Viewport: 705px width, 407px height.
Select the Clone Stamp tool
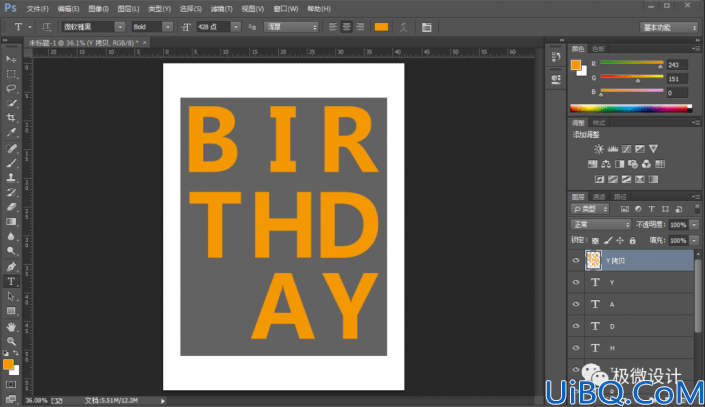11,178
